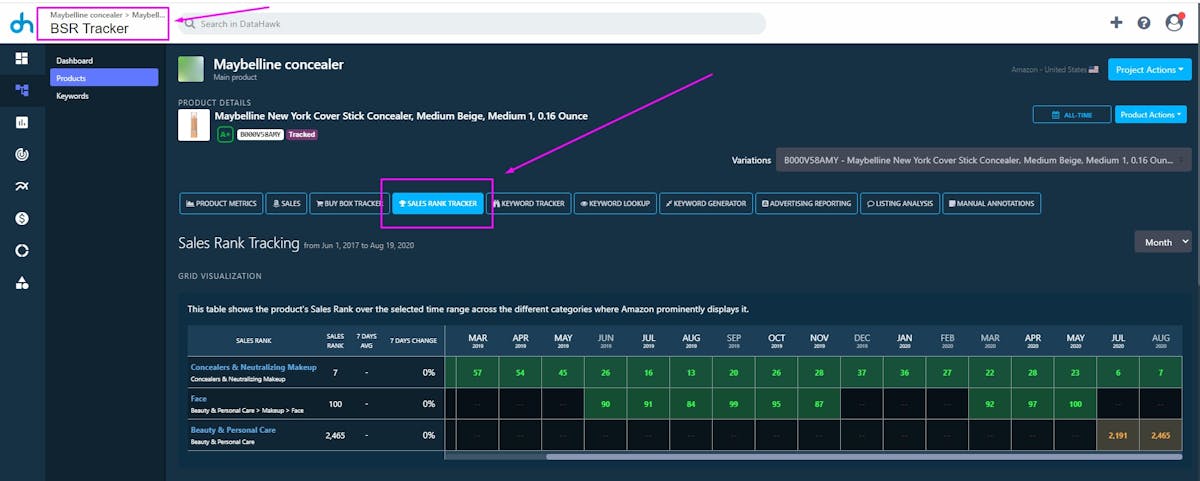The height and width of the screenshot is (481, 1200).
Task: Click the MAR 2019 month column header
Action: [477, 340]
